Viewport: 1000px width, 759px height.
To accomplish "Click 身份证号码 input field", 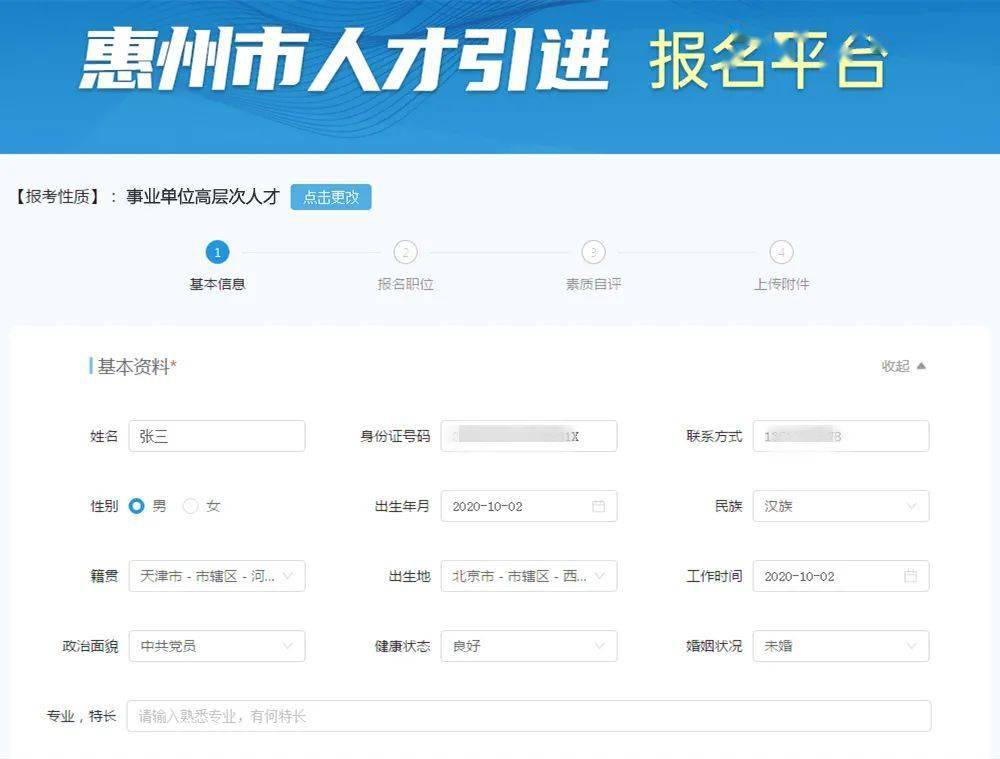I will [x=528, y=436].
